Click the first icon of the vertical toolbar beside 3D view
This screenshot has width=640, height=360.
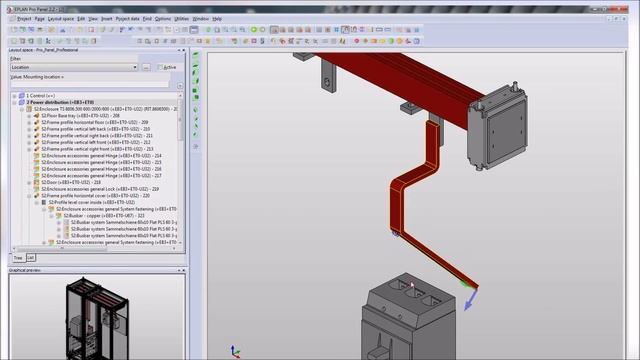pyautogui.click(x=196, y=55)
